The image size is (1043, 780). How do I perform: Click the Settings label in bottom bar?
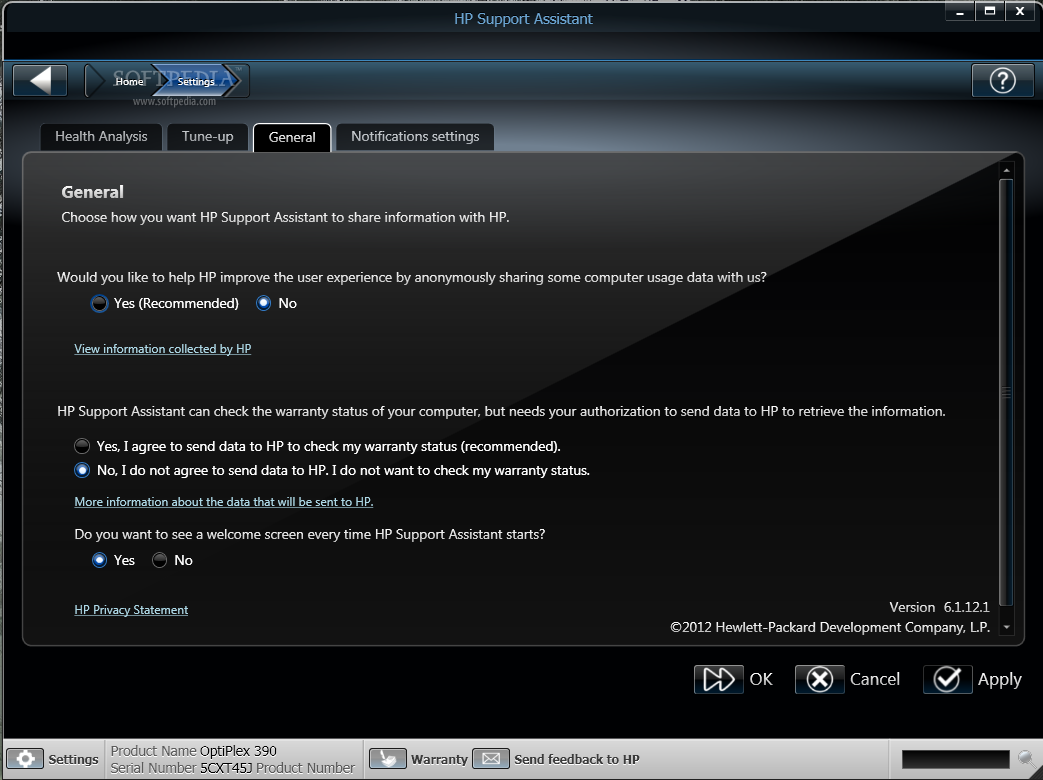73,759
